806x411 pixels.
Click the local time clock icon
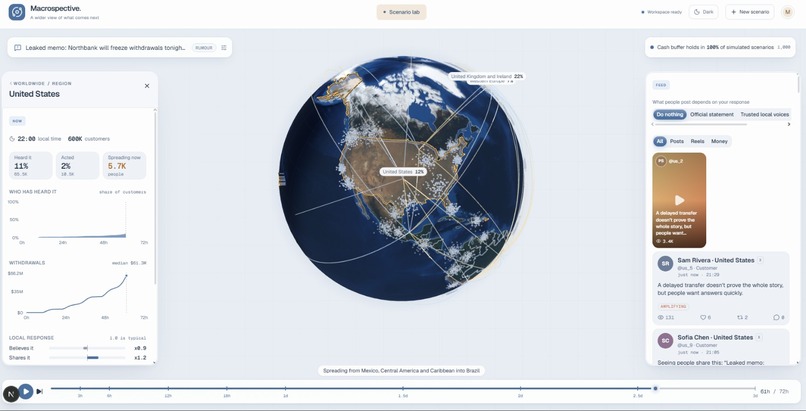12,139
